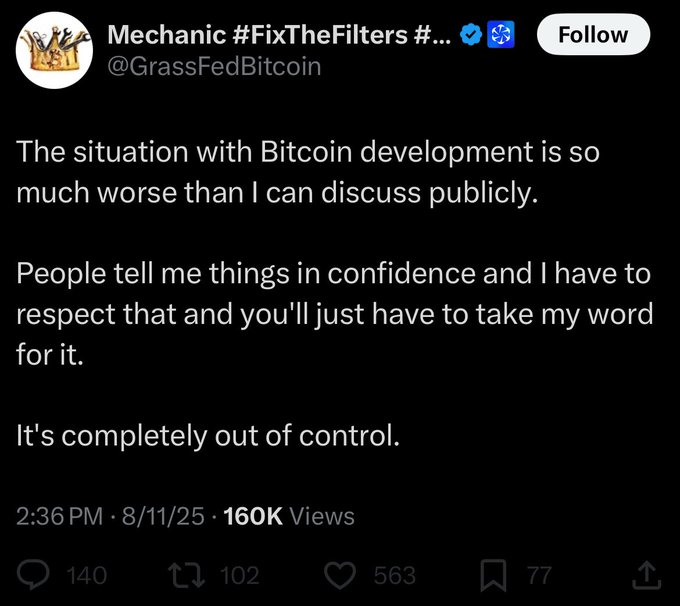Image resolution: width=680 pixels, height=606 pixels.
Task: Click the blue verified checkmark badge
Action: point(470,36)
